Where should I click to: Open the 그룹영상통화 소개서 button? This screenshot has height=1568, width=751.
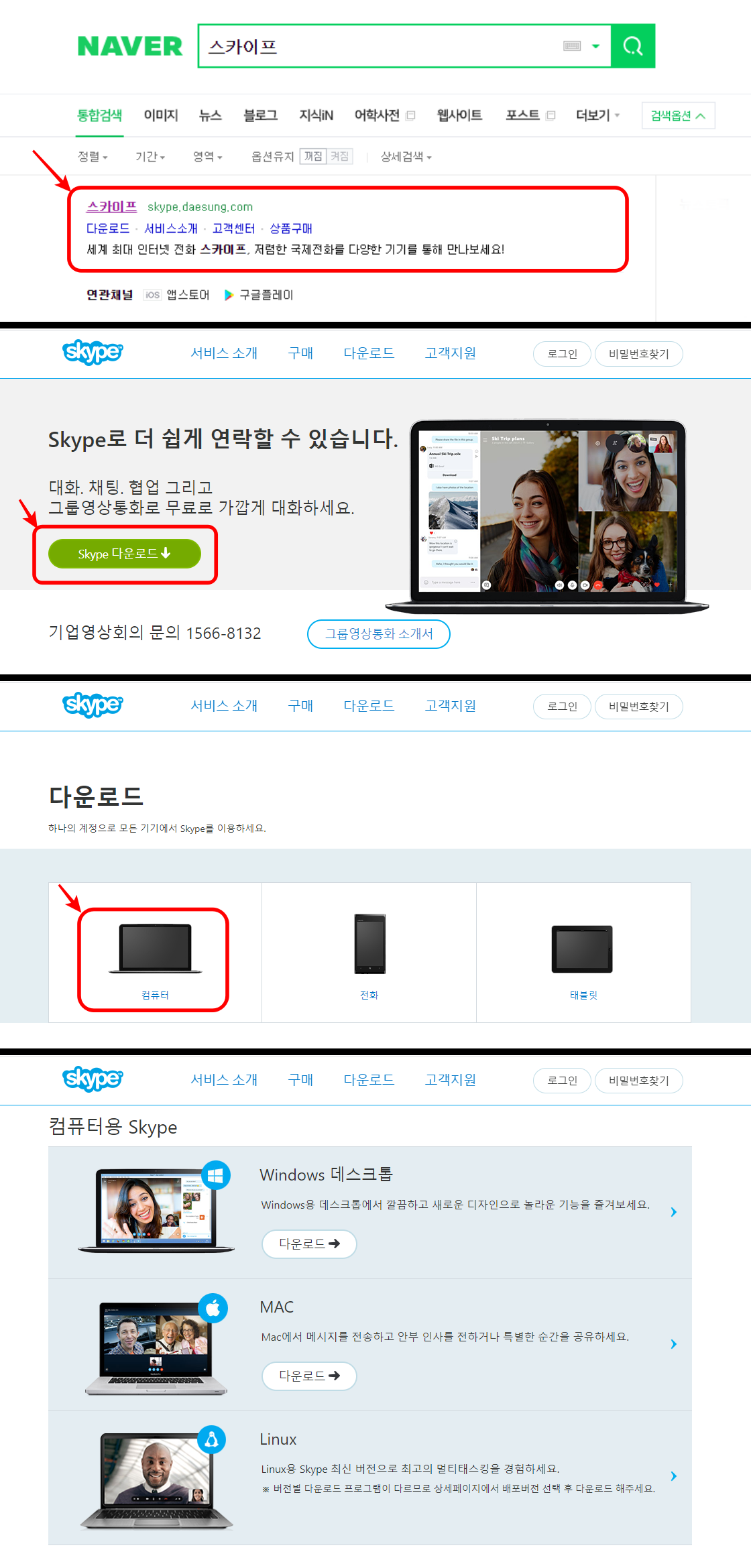tap(378, 634)
